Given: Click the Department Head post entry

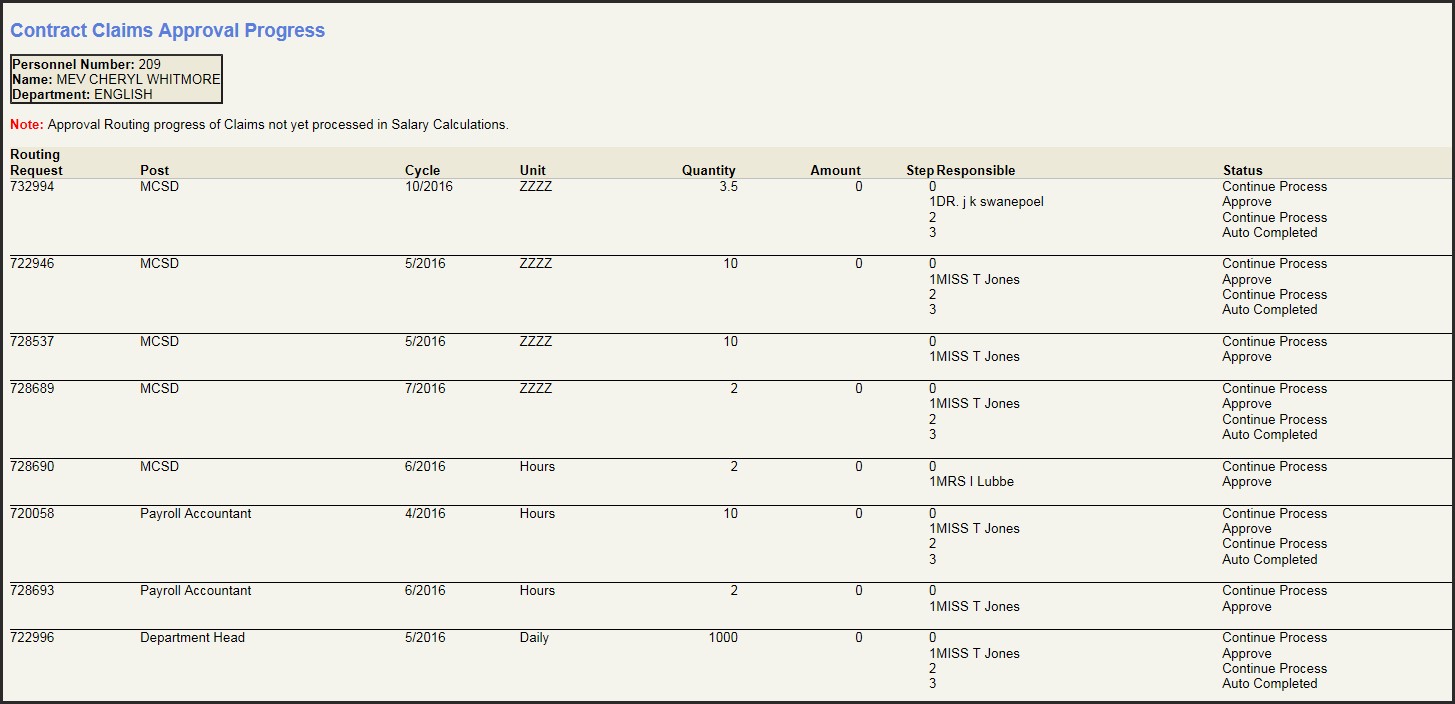Looking at the screenshot, I should pyautogui.click(x=192, y=638).
